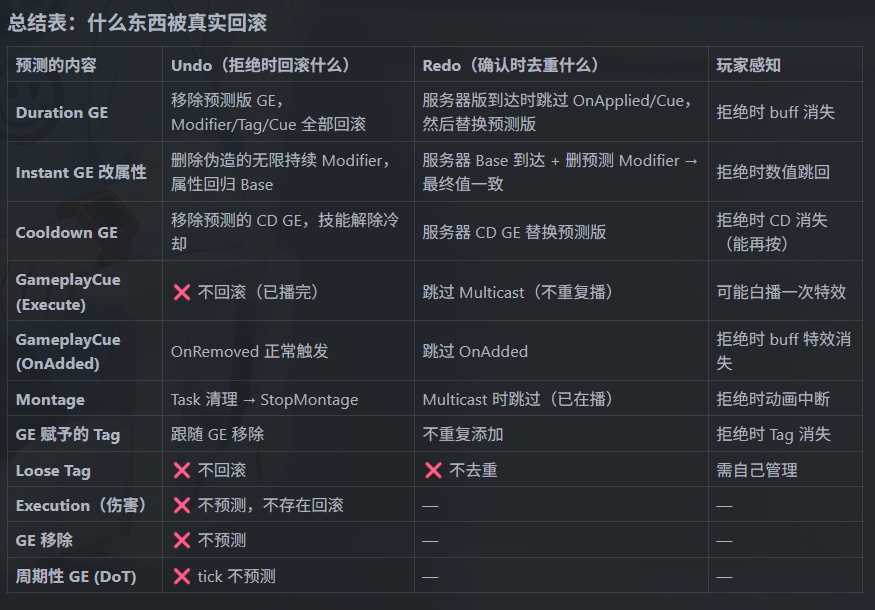
Task: Select the Duration GE row label
Action: (x=62, y=112)
